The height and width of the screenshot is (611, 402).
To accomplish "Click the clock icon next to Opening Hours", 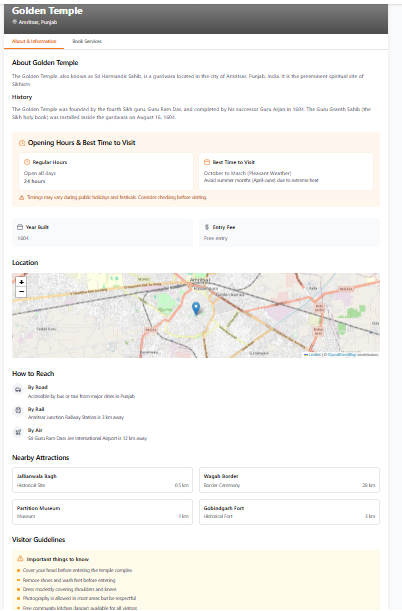I will 22,143.
